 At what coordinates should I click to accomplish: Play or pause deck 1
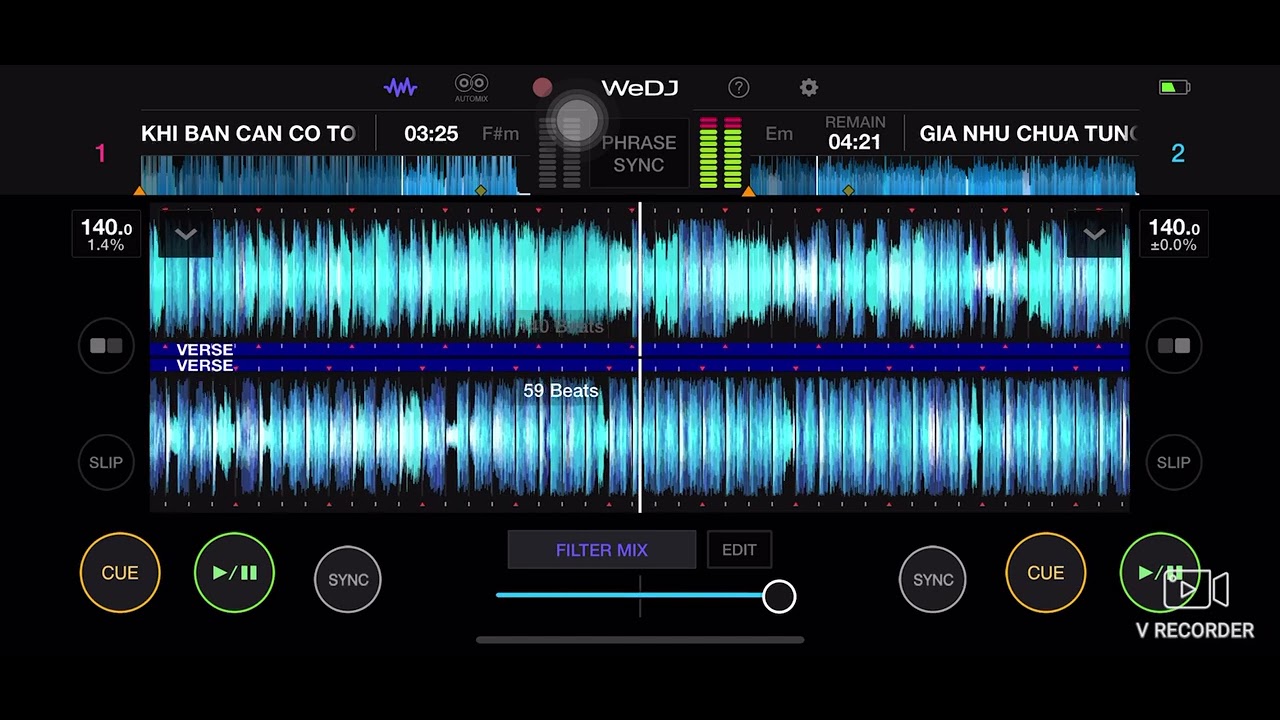tap(234, 573)
